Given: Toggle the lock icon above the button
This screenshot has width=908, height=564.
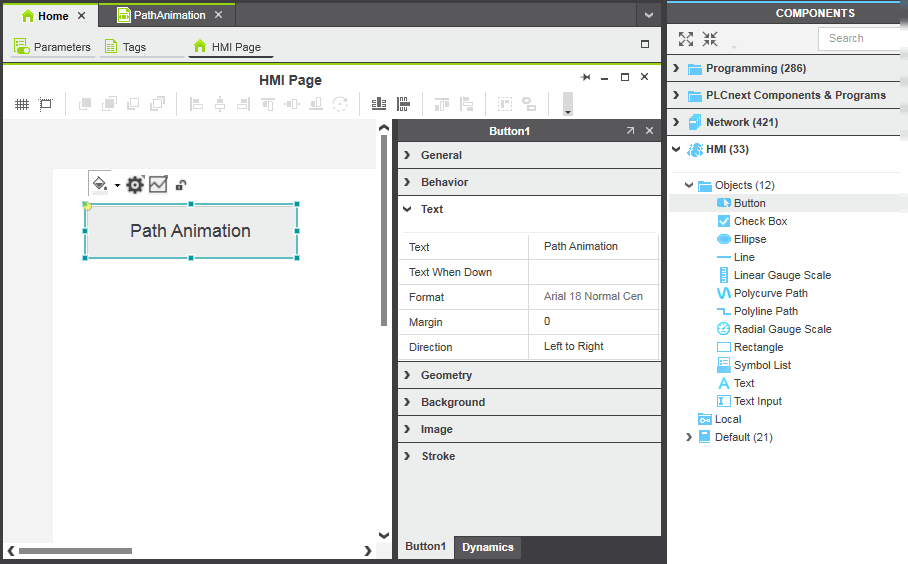Looking at the screenshot, I should 181,185.
